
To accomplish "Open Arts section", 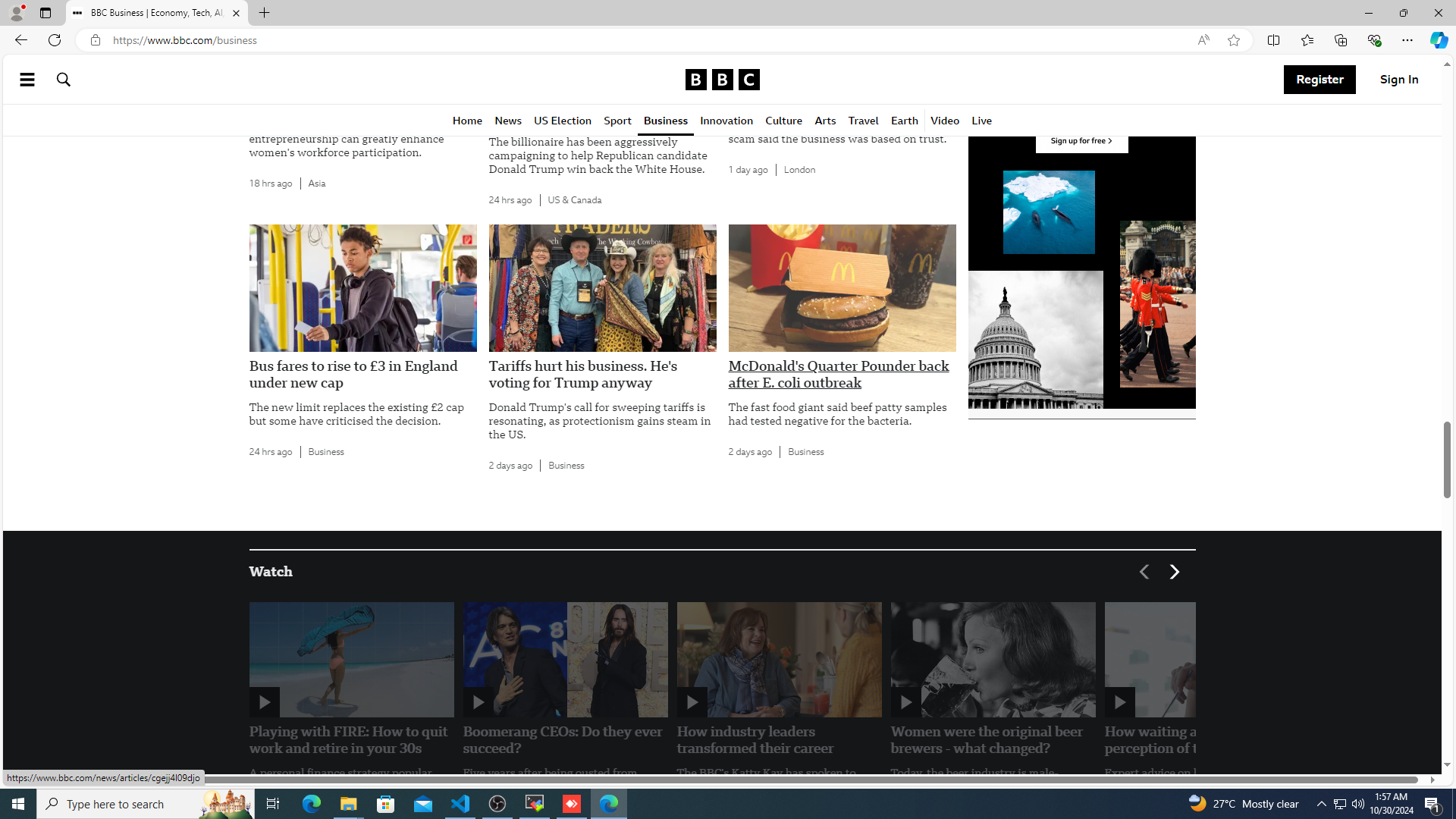I will click(x=825, y=121).
